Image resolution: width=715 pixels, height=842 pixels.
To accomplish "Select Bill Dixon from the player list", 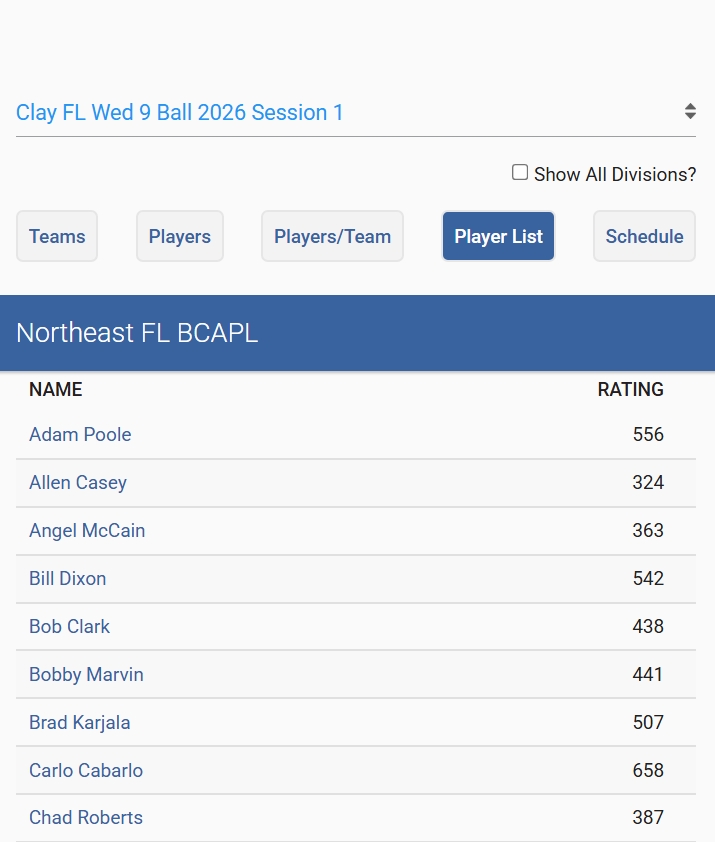I will (x=67, y=579).
